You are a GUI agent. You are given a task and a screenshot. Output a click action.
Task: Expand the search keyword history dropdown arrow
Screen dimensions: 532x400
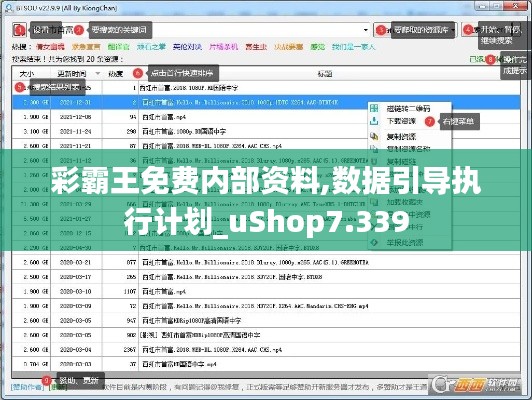pyautogui.click(x=366, y=30)
